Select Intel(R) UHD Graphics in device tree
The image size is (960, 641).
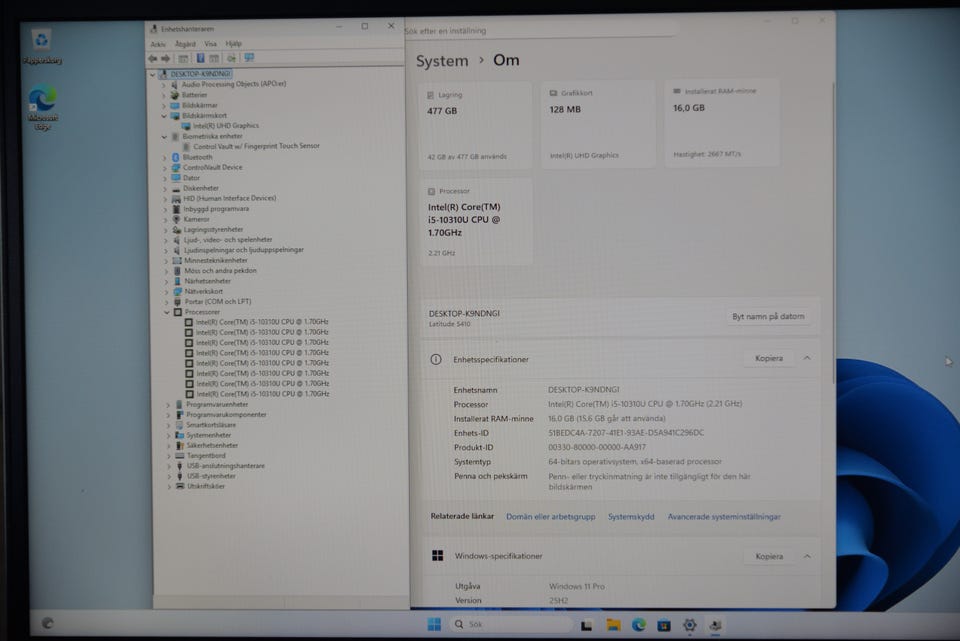pyautogui.click(x=225, y=126)
